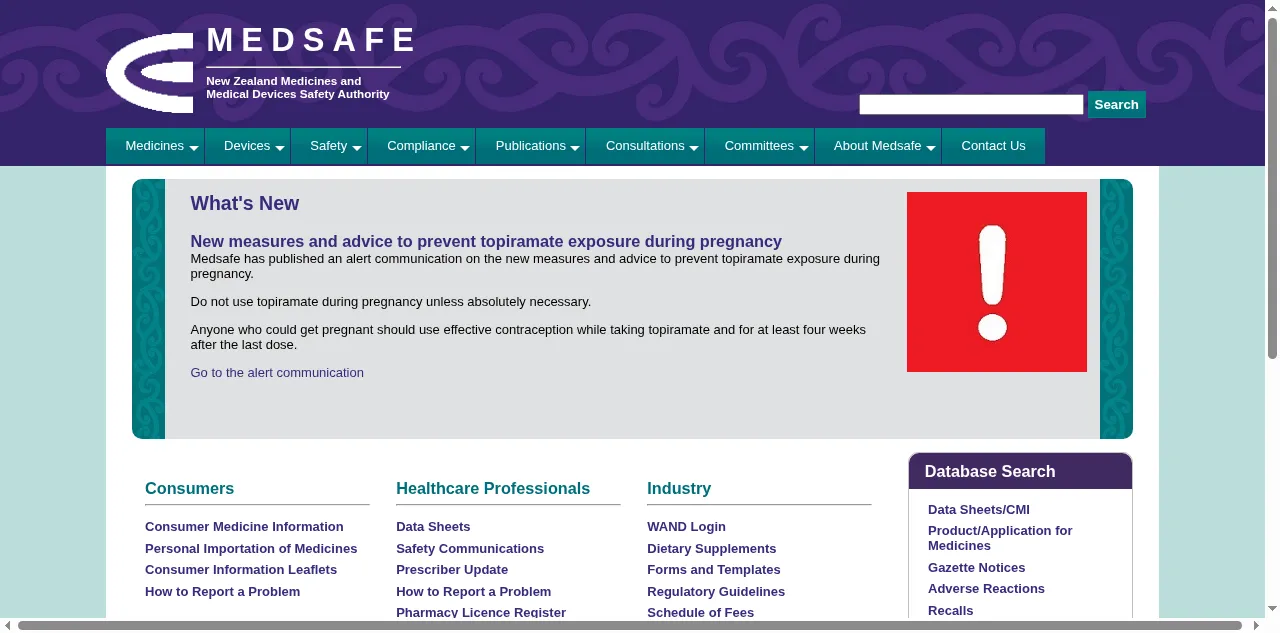
Task: Click the Search button
Action: click(x=1116, y=104)
